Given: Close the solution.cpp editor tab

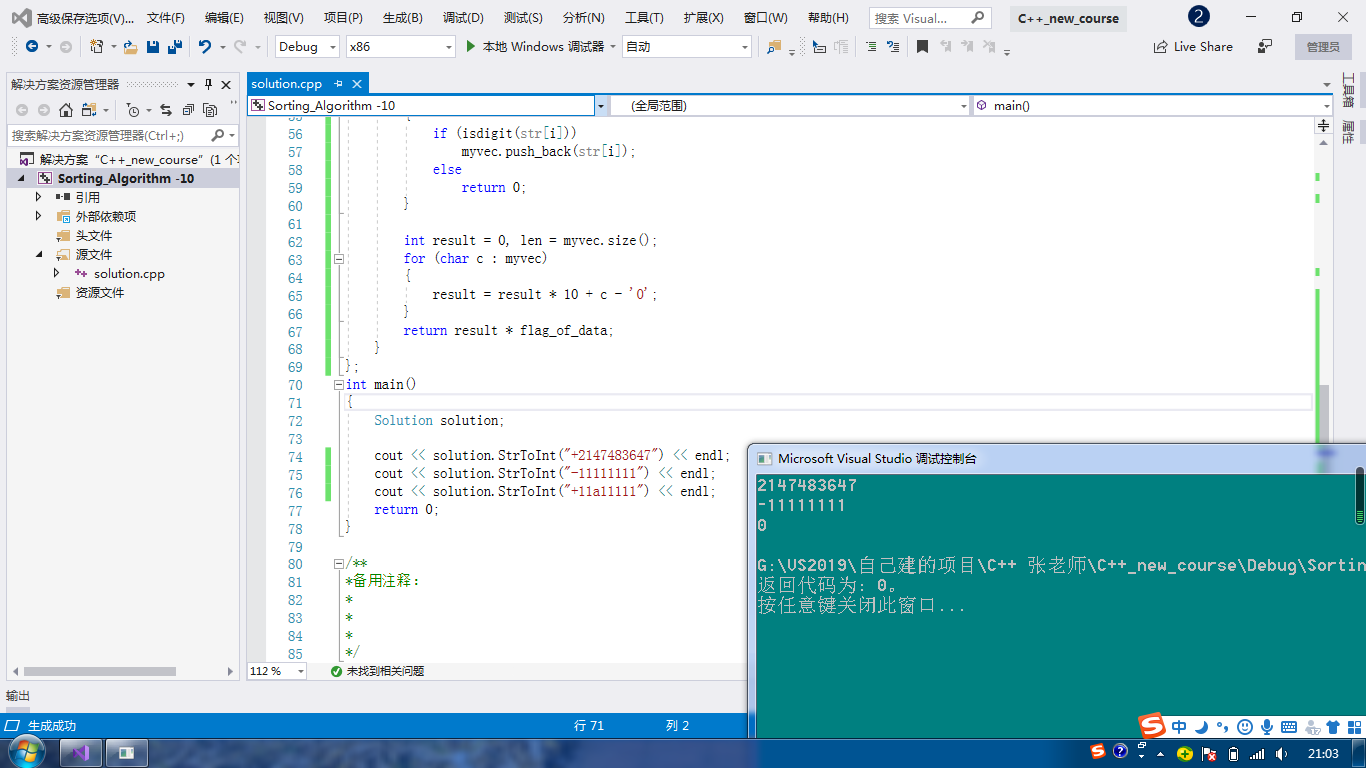Looking at the screenshot, I should coord(357,84).
